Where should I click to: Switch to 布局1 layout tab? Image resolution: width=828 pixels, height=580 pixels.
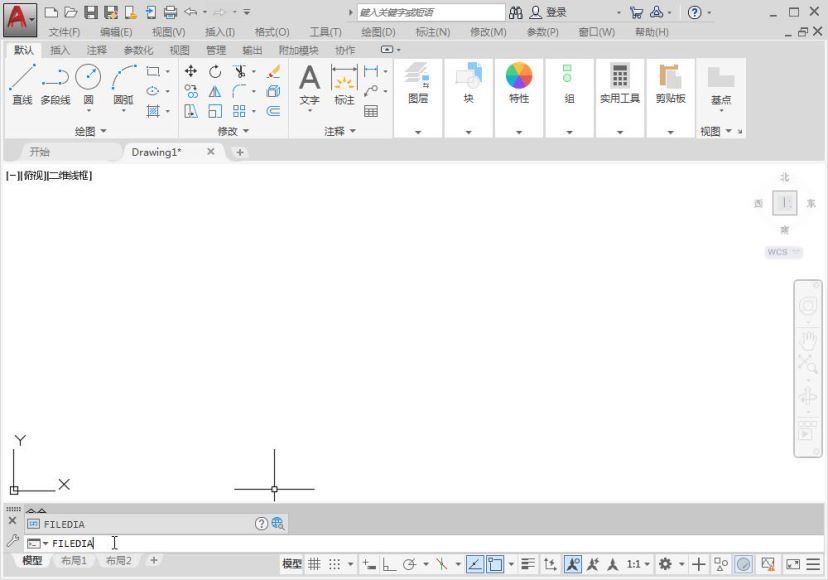point(73,560)
